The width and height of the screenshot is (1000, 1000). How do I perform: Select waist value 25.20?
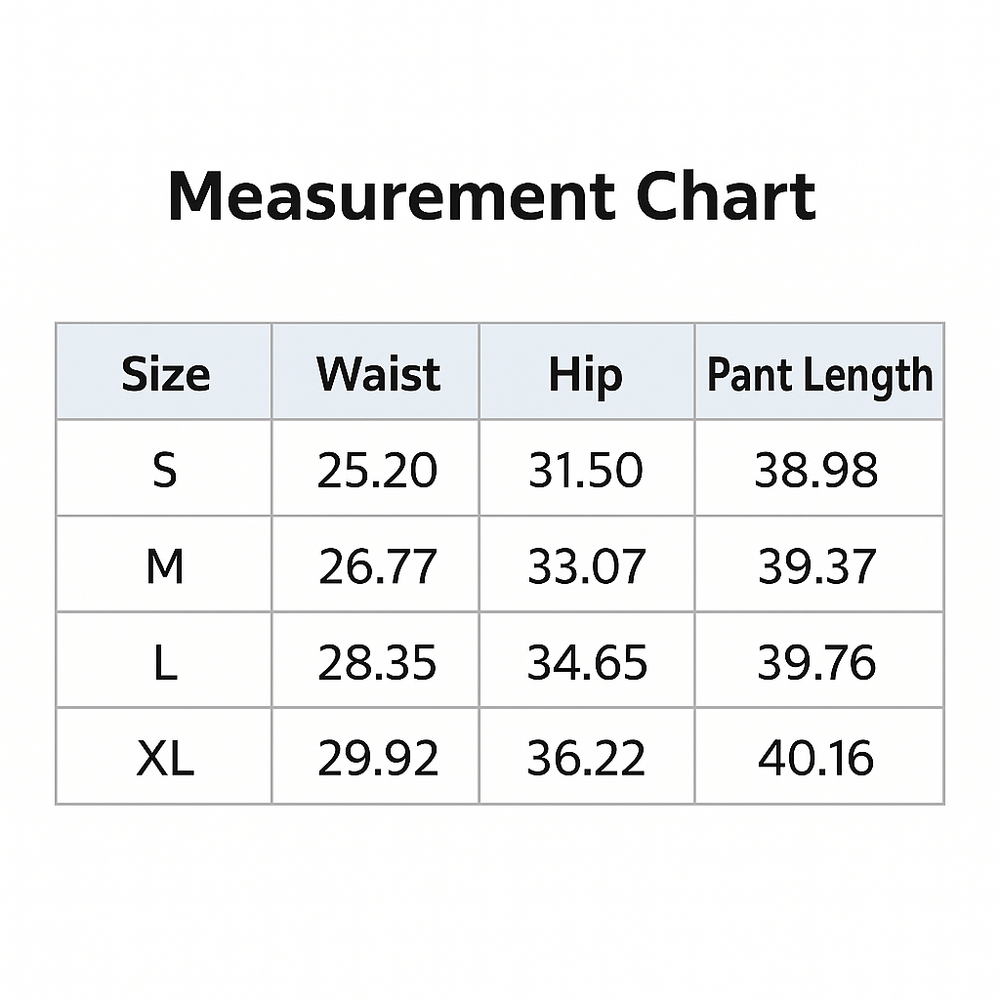point(378,470)
